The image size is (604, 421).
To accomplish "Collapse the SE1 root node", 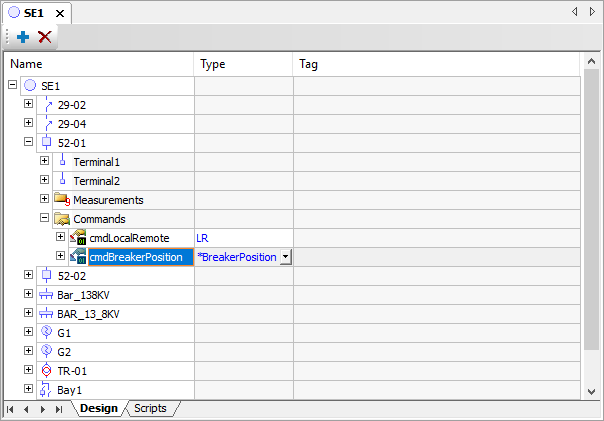I will coord(13,86).
